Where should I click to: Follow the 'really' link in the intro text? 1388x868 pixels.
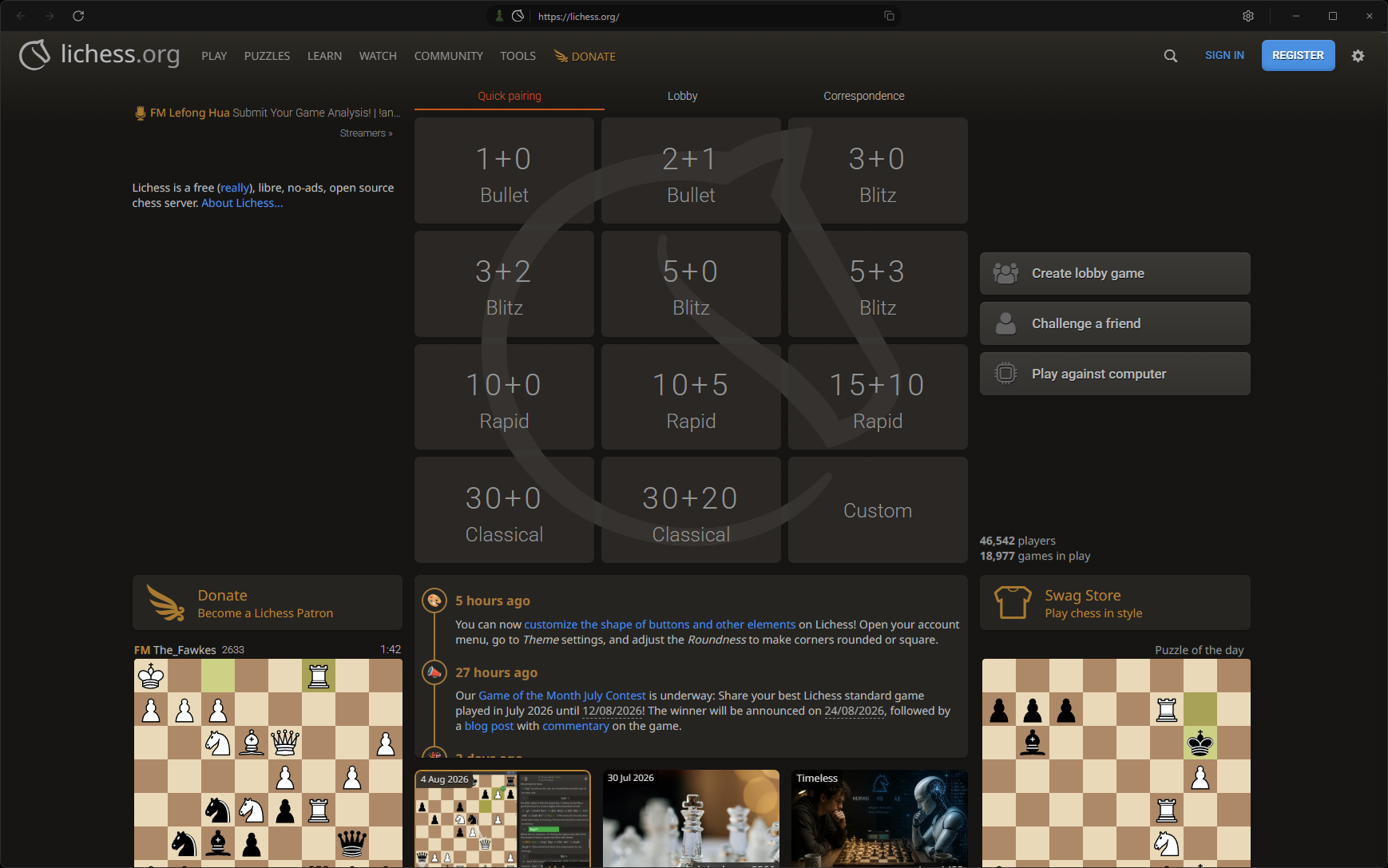pos(235,188)
